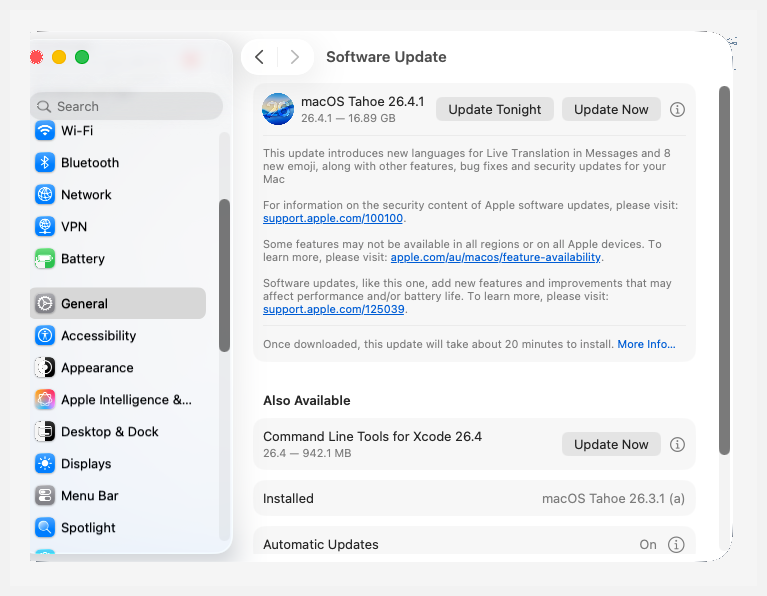Click the sidebar scrollbar thumb

tap(224, 275)
